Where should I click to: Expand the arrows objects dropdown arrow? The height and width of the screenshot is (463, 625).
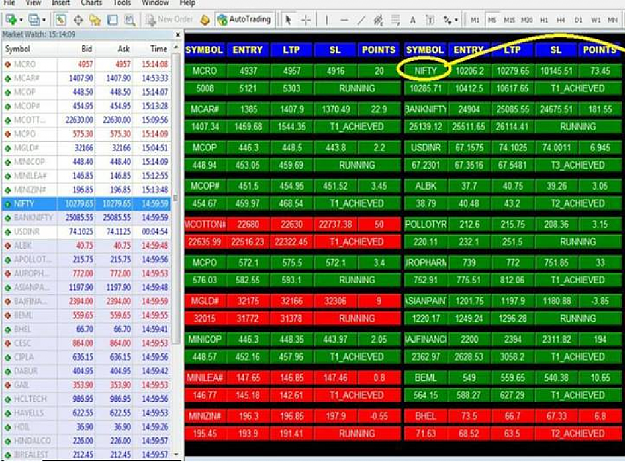click(x=456, y=20)
